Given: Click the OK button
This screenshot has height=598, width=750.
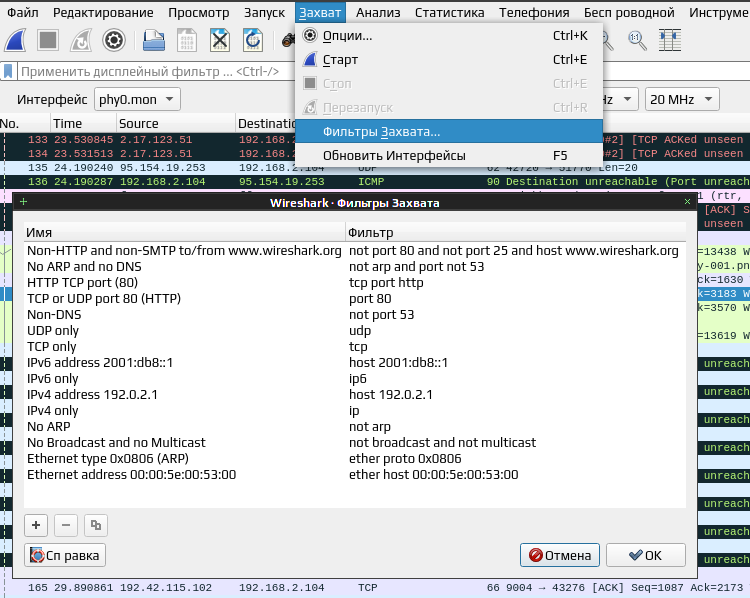Looking at the screenshot, I should click(646, 555).
